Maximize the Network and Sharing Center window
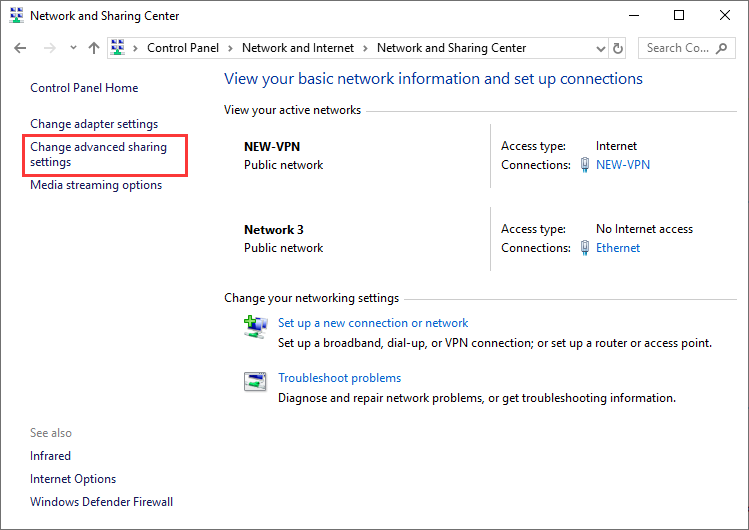Image resolution: width=749 pixels, height=530 pixels. tap(679, 15)
